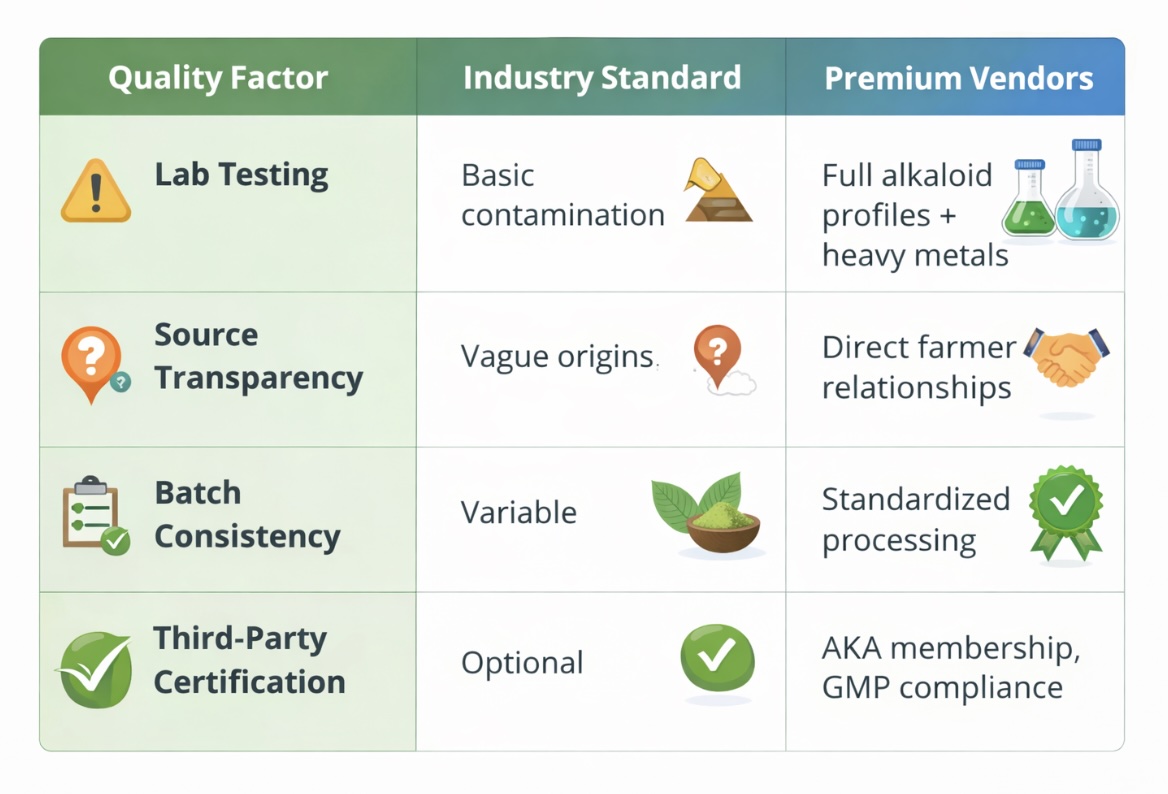
Task: Select the Industry Standard column header
Action: tap(601, 77)
